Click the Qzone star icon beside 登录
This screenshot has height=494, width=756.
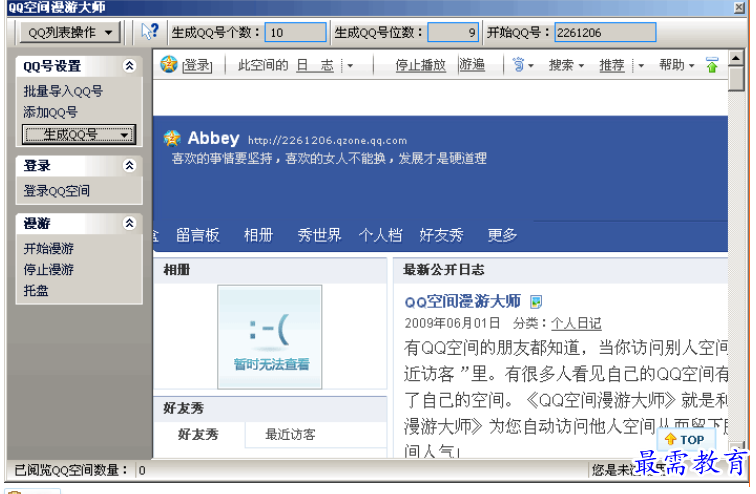[x=169, y=64]
